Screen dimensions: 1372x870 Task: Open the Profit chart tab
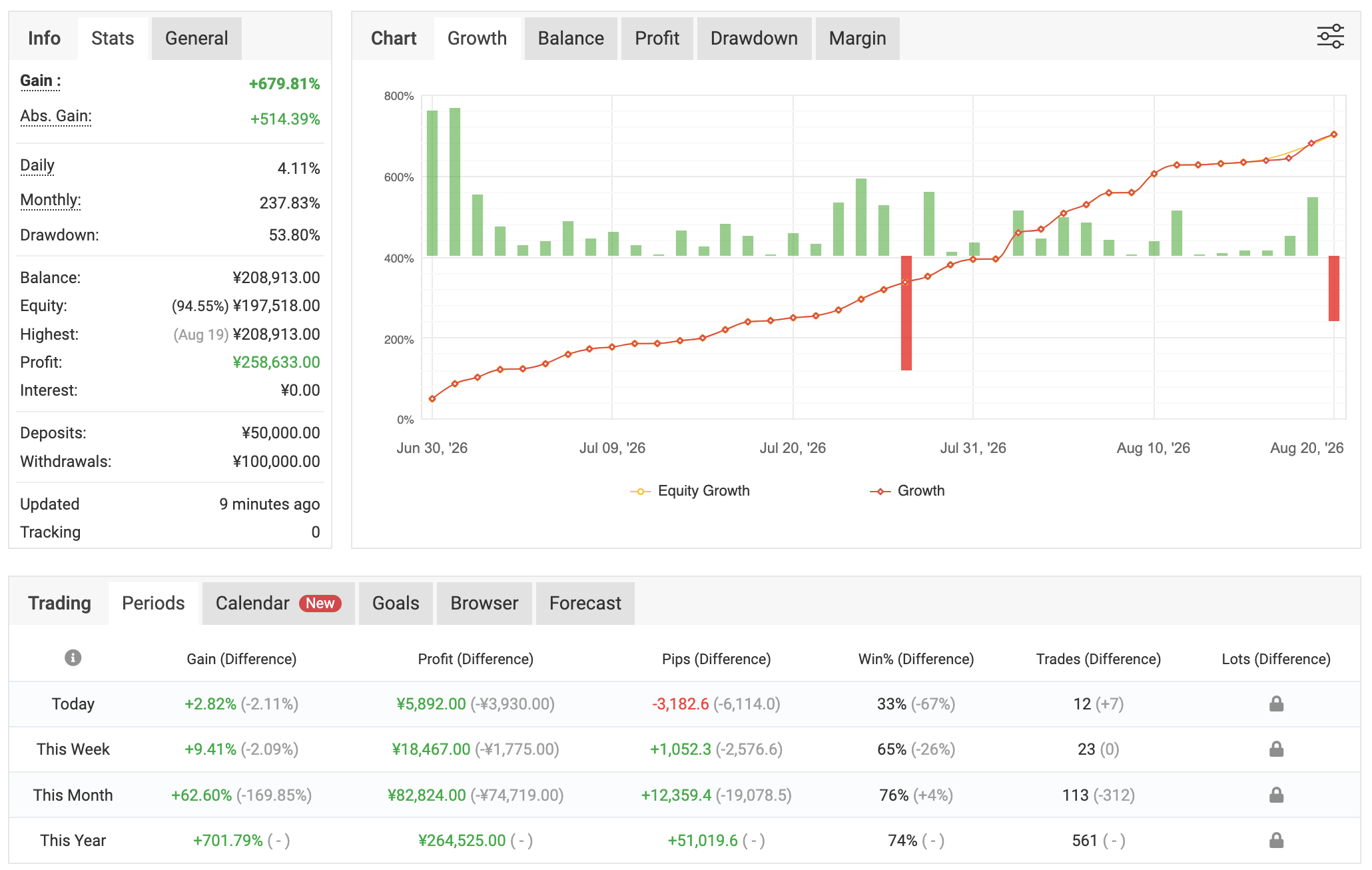[x=657, y=39]
